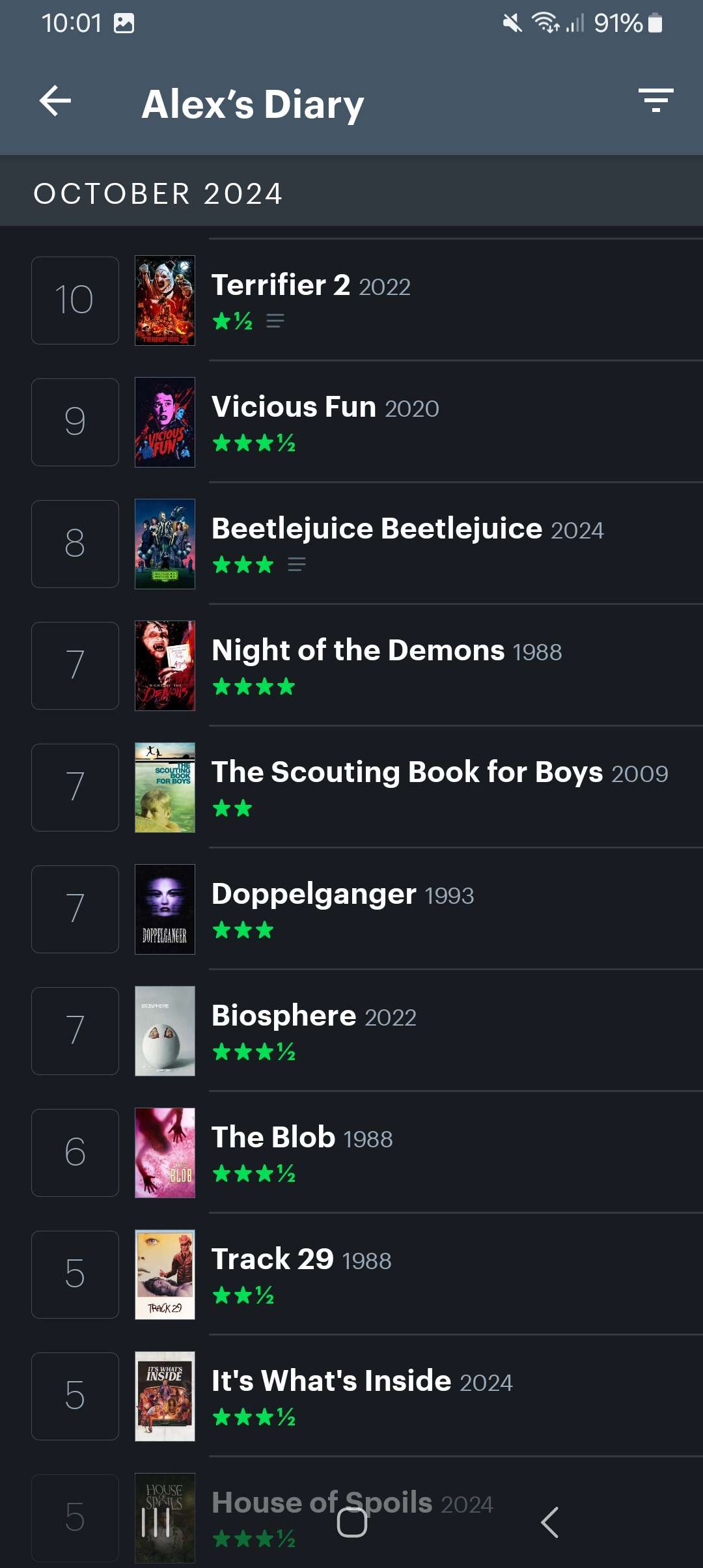Open The Scouting Book for Boys entry
Image resolution: width=703 pixels, height=1568 pixels.
(x=439, y=773)
